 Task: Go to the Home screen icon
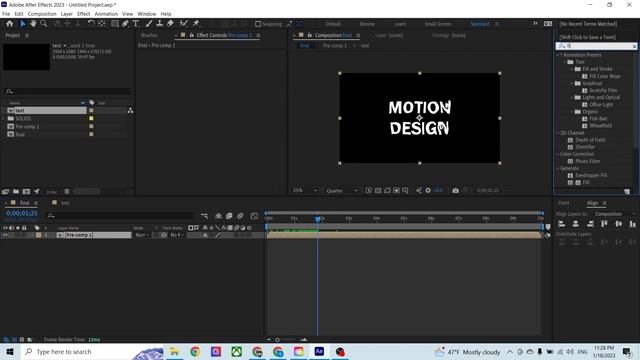click(x=9, y=24)
